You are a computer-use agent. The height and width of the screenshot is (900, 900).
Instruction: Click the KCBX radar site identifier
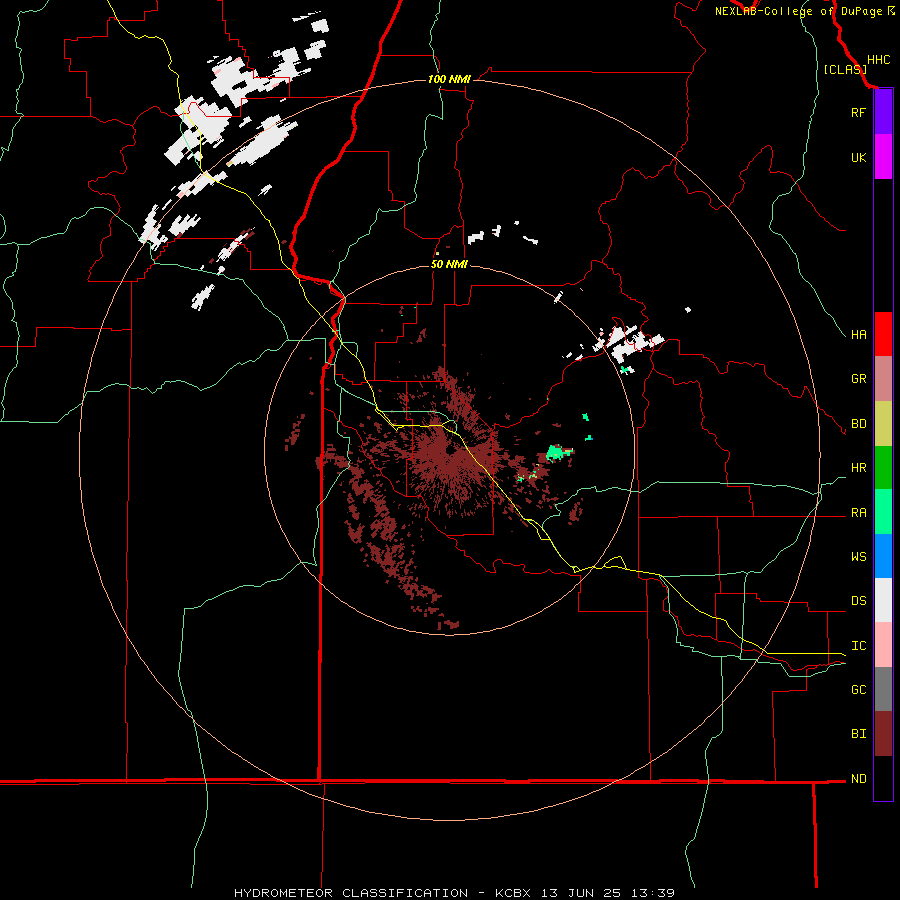click(x=513, y=893)
